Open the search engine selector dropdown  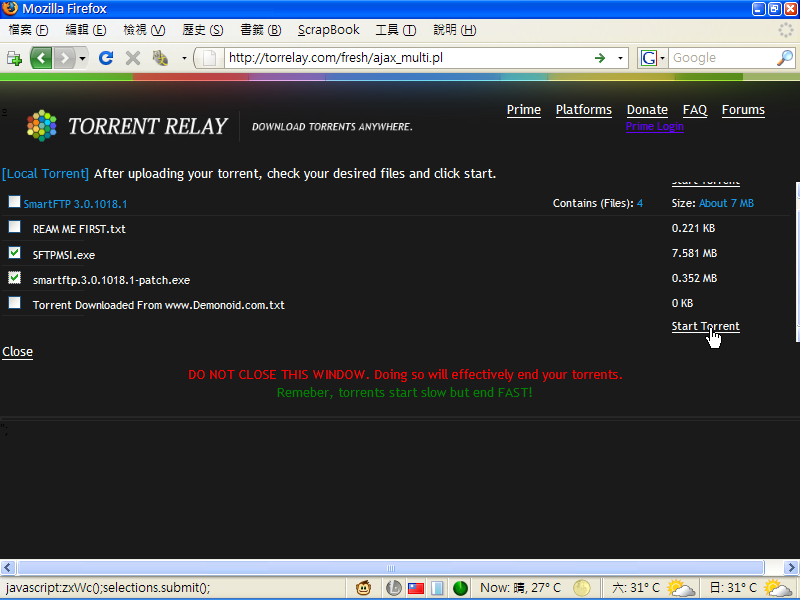tap(662, 58)
